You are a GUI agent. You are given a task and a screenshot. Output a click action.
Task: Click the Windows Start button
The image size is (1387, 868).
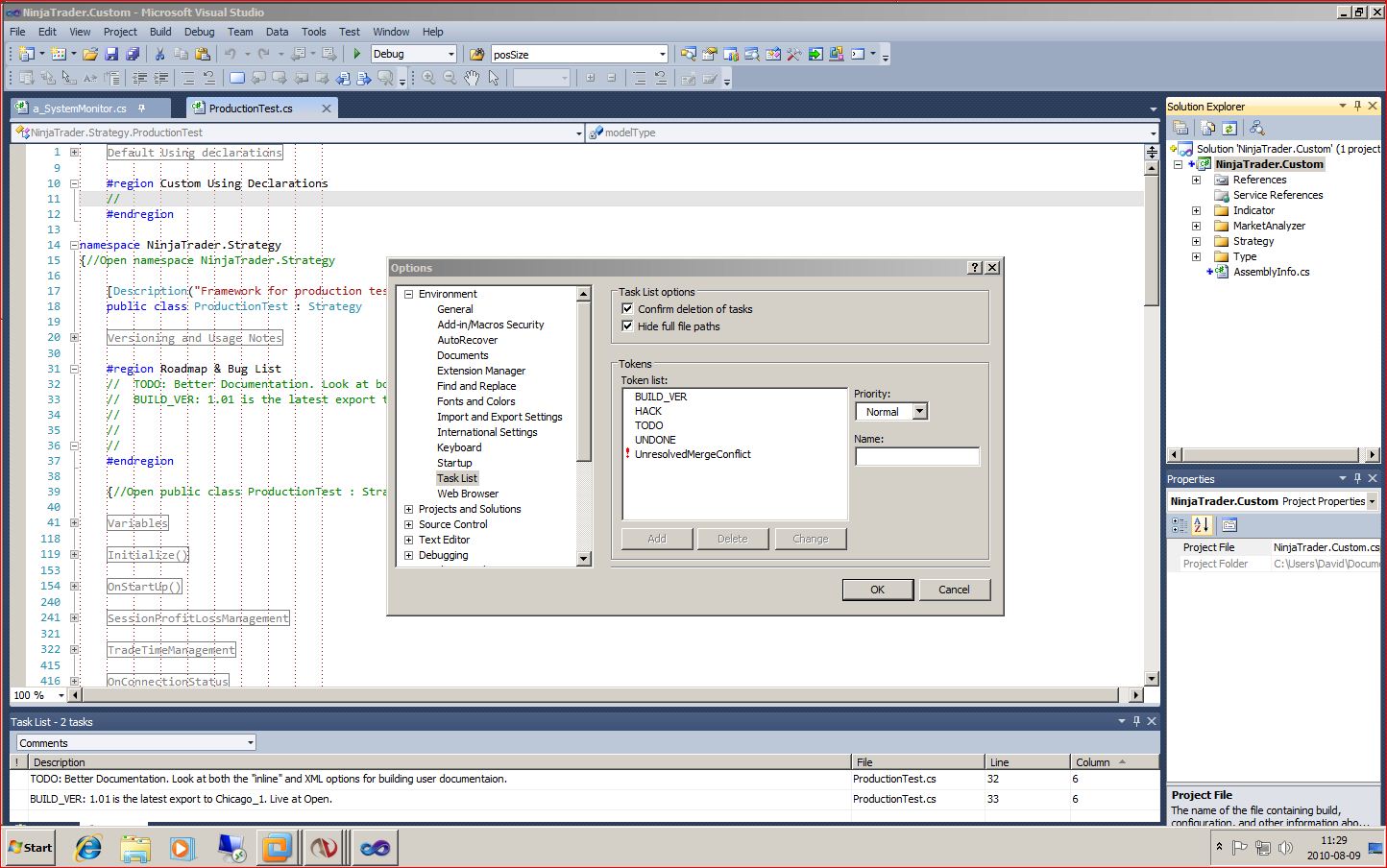coord(31,848)
